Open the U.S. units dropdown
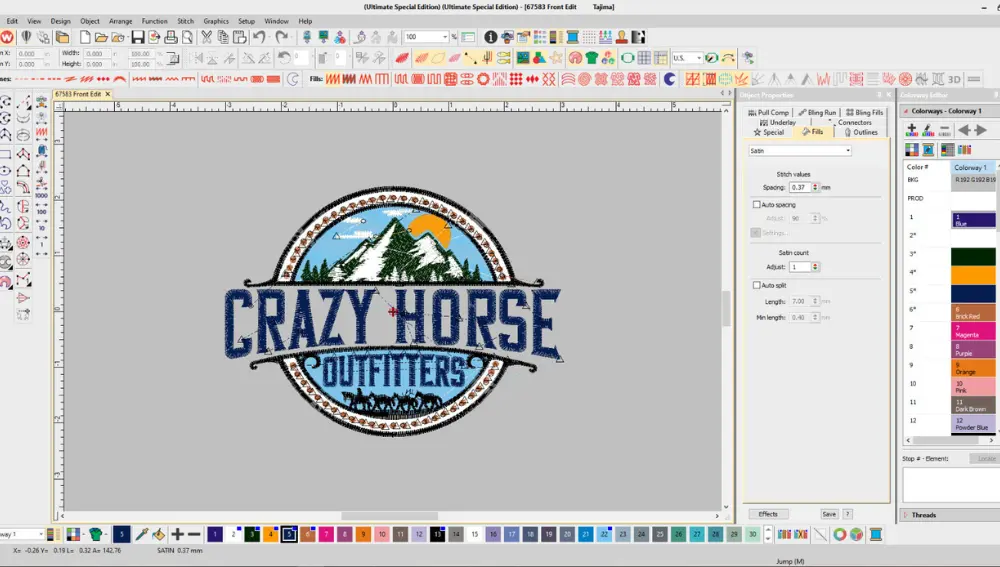Image resolution: width=1000 pixels, height=567 pixels. click(x=698, y=58)
